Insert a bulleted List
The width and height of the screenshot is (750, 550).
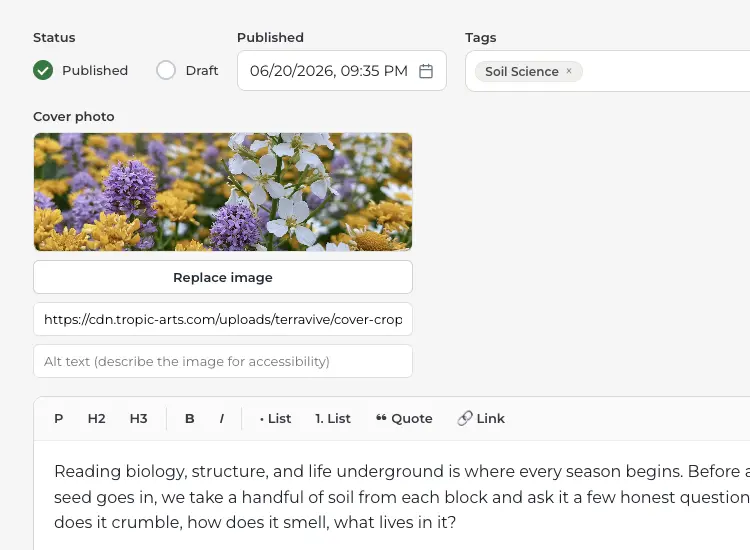click(276, 418)
